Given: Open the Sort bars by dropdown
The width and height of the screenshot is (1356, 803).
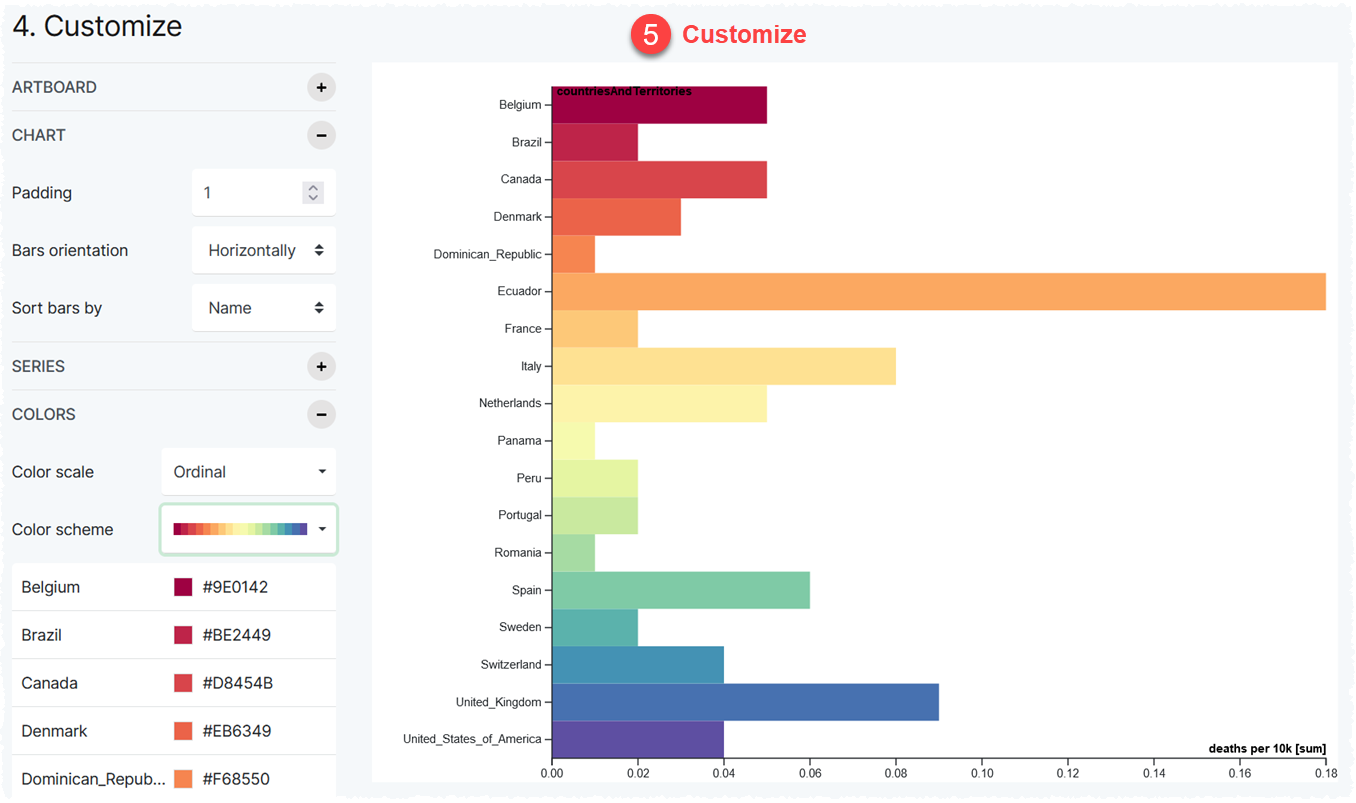Looking at the screenshot, I should [x=263, y=307].
